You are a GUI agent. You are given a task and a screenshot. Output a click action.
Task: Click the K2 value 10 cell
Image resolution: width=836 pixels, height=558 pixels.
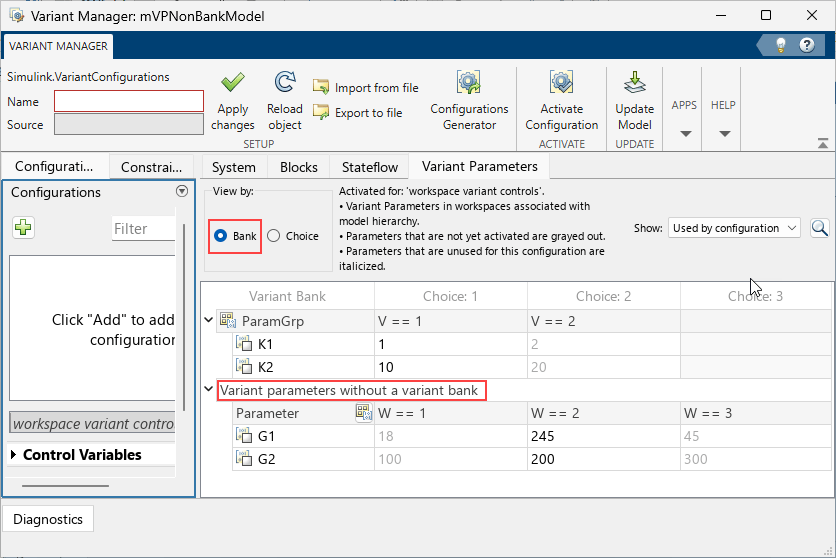[451, 367]
